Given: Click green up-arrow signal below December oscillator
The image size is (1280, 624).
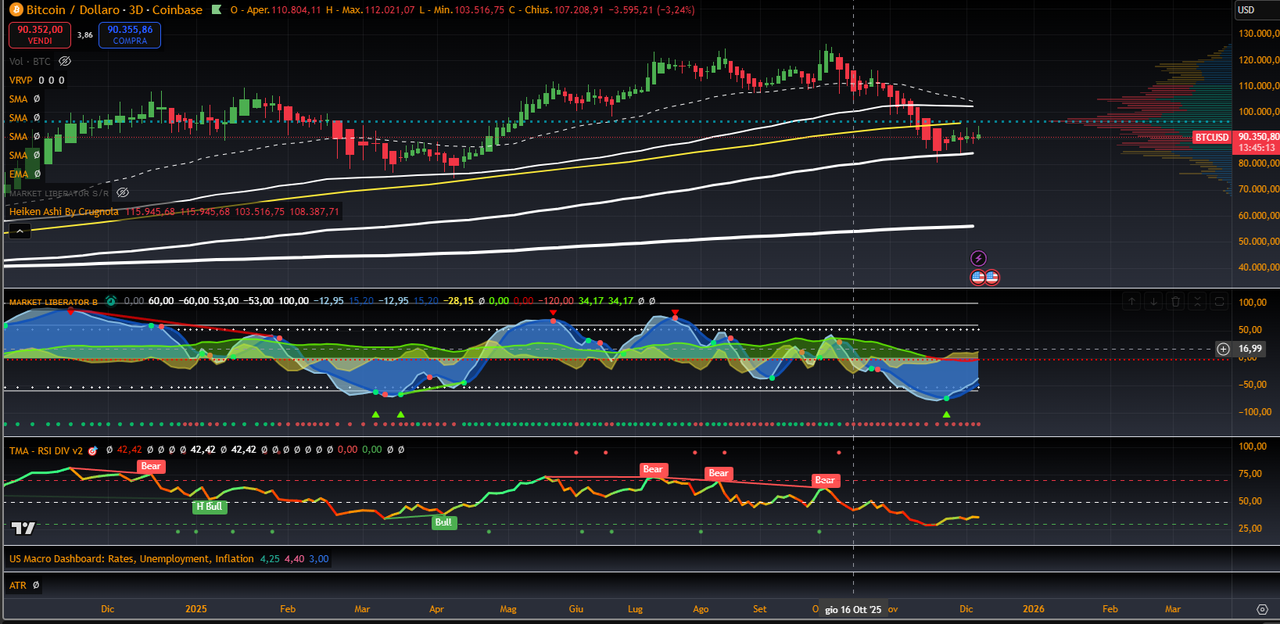Looking at the screenshot, I should click(946, 414).
